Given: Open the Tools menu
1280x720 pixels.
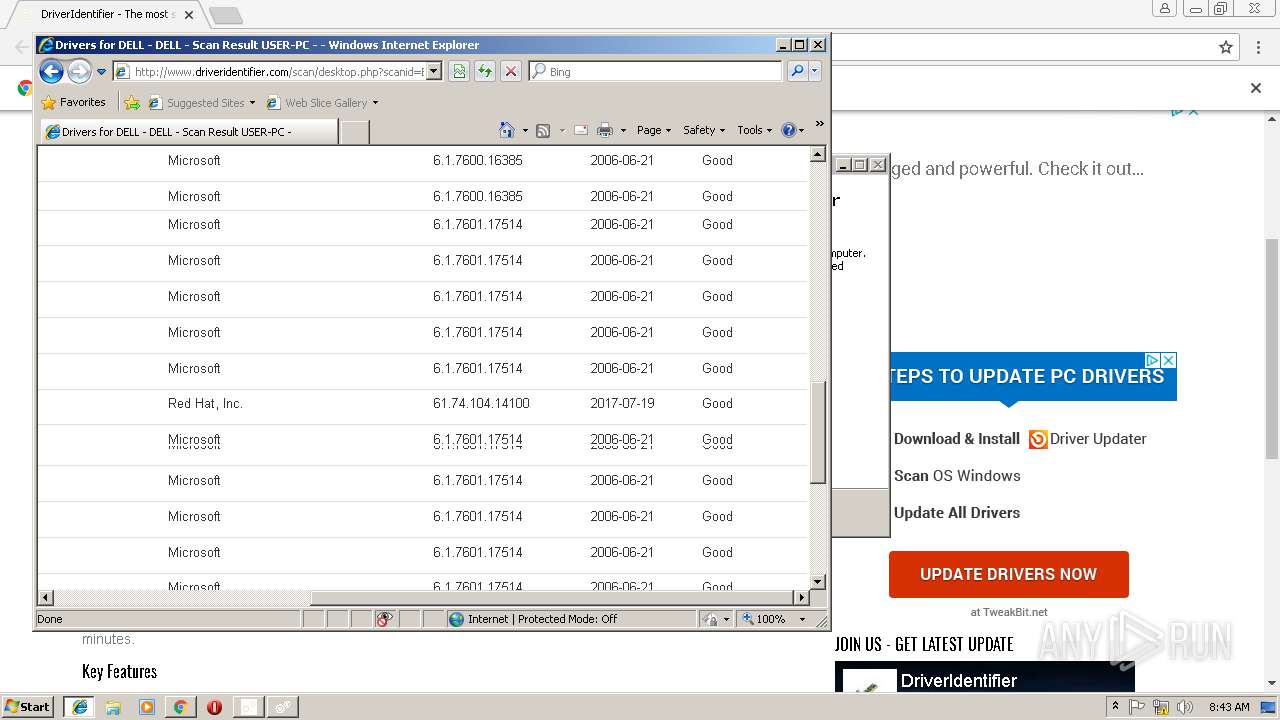Looking at the screenshot, I should (754, 130).
